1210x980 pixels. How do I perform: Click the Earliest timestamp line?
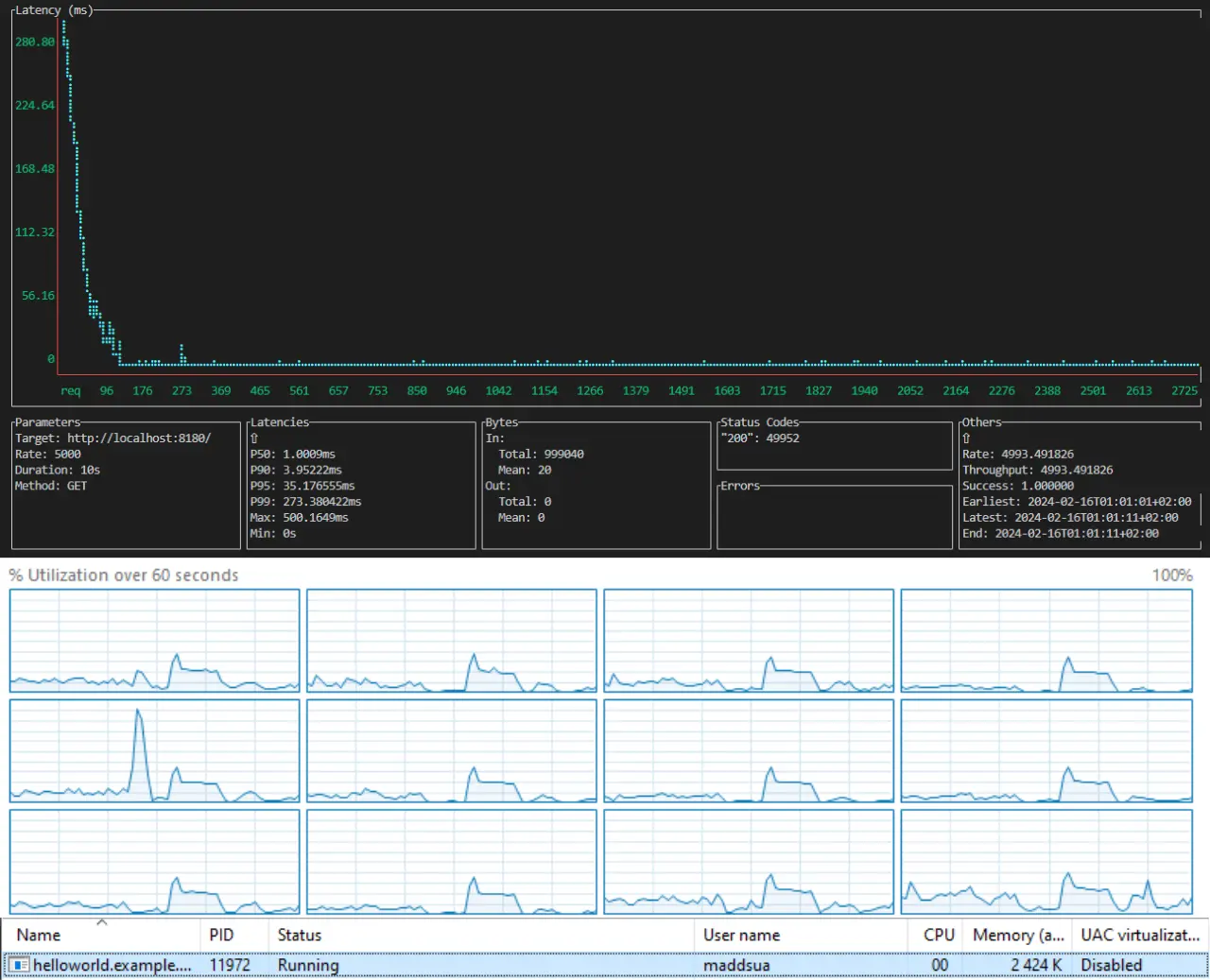[x=1077, y=502]
